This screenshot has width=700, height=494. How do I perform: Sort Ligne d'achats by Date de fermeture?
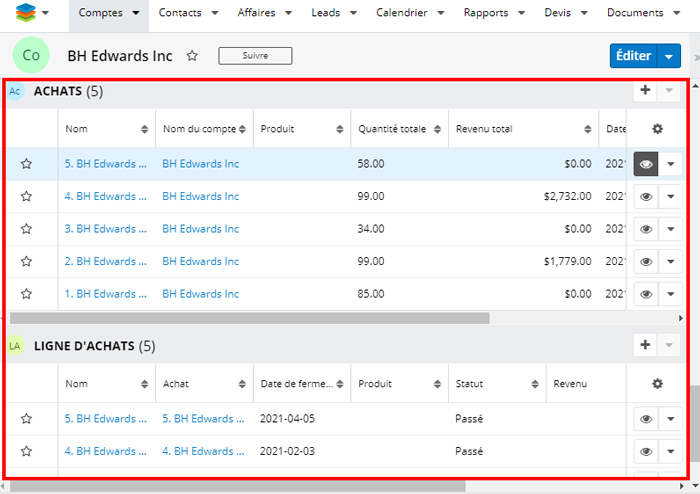coord(340,384)
